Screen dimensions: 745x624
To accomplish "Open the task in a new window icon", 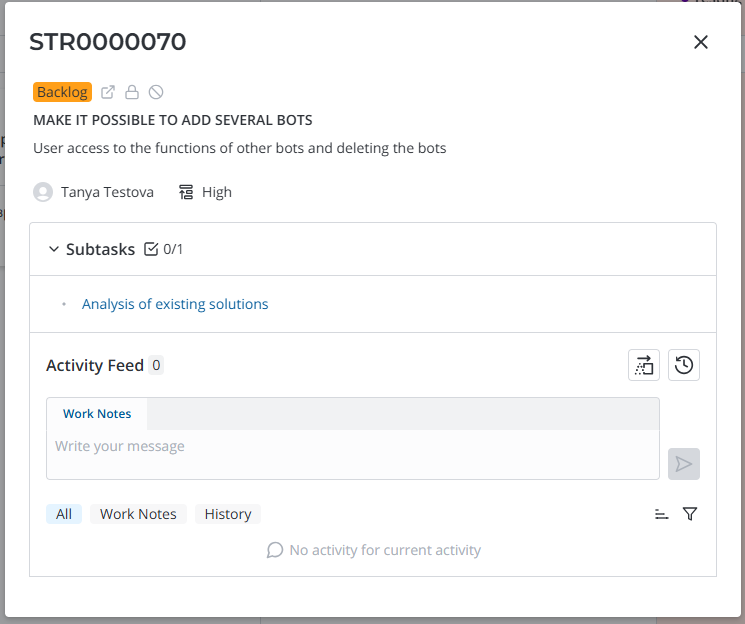I will coord(109,92).
